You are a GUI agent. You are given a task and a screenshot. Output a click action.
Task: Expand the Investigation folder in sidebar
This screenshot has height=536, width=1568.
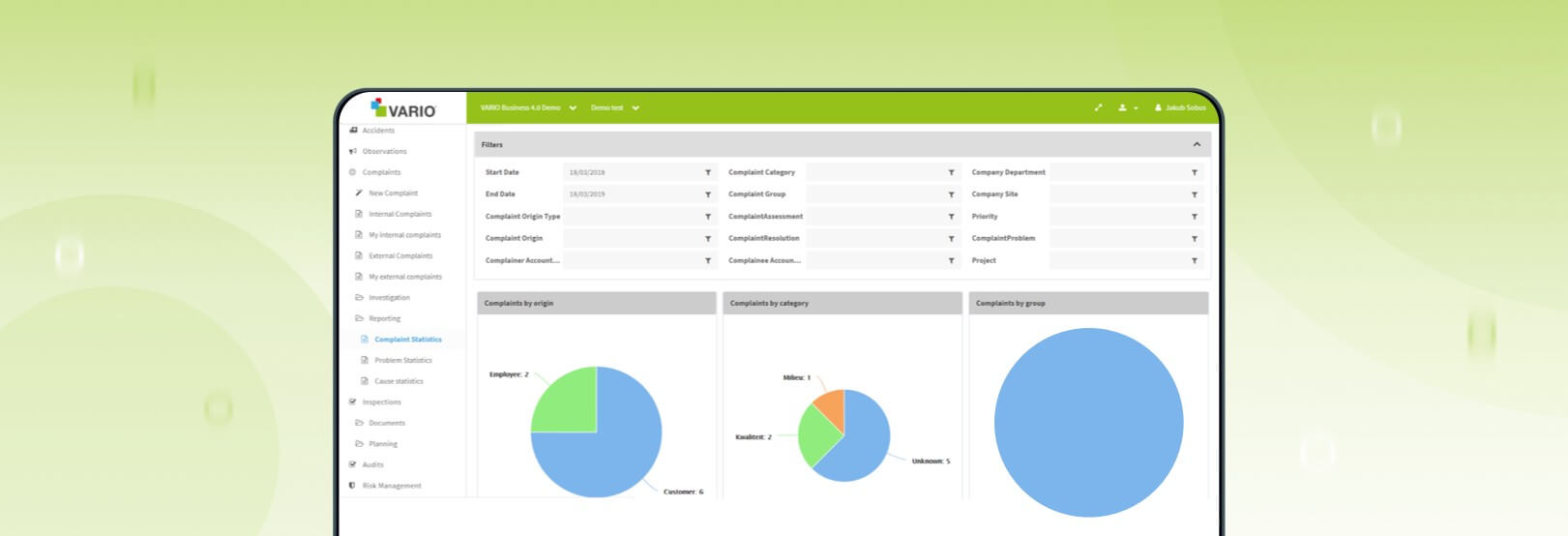pos(389,298)
